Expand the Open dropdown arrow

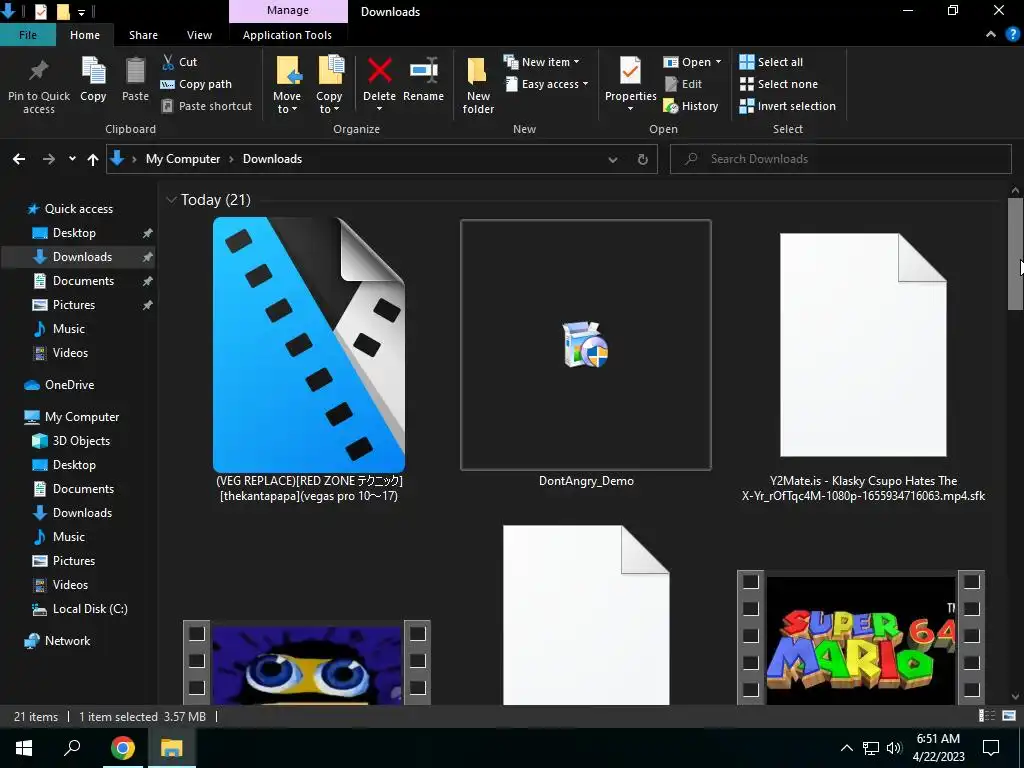coord(718,62)
